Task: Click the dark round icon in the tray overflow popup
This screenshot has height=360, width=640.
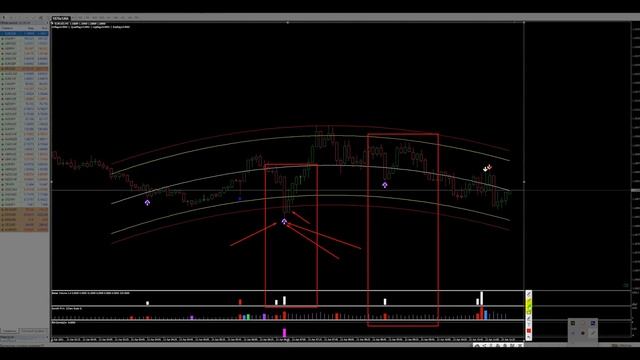Action: (583, 333)
